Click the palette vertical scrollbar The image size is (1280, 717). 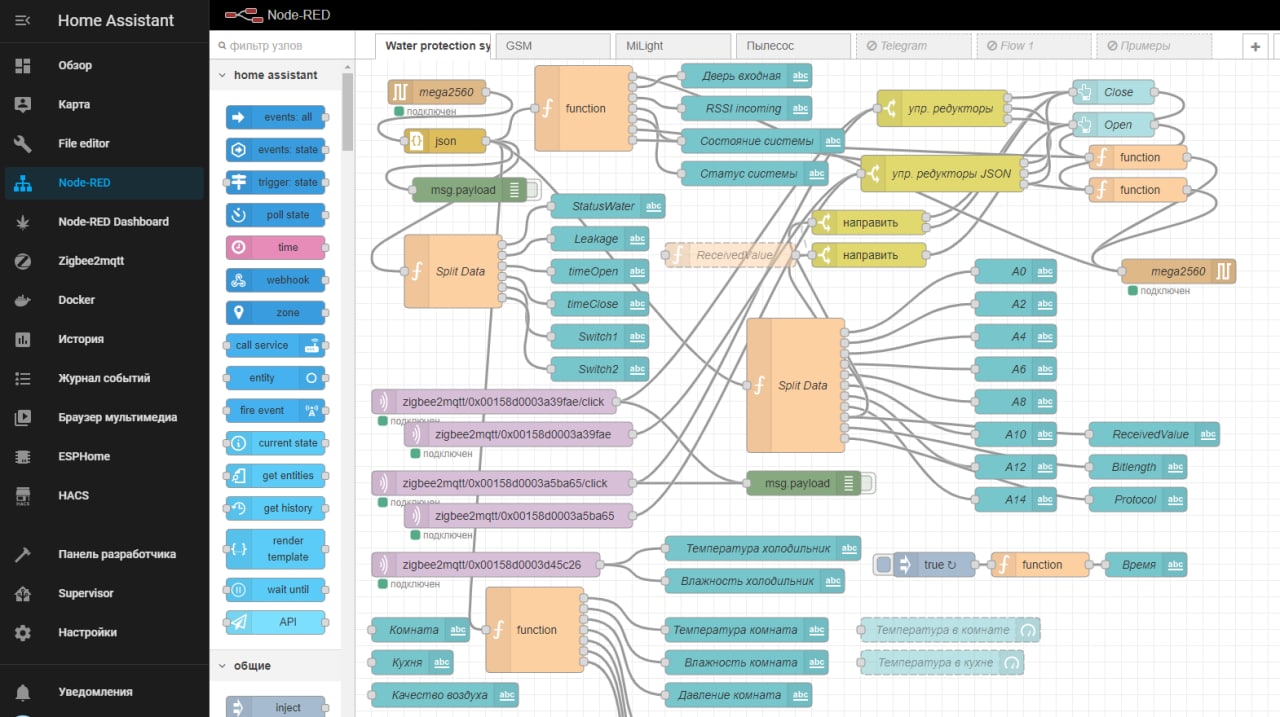(x=348, y=110)
